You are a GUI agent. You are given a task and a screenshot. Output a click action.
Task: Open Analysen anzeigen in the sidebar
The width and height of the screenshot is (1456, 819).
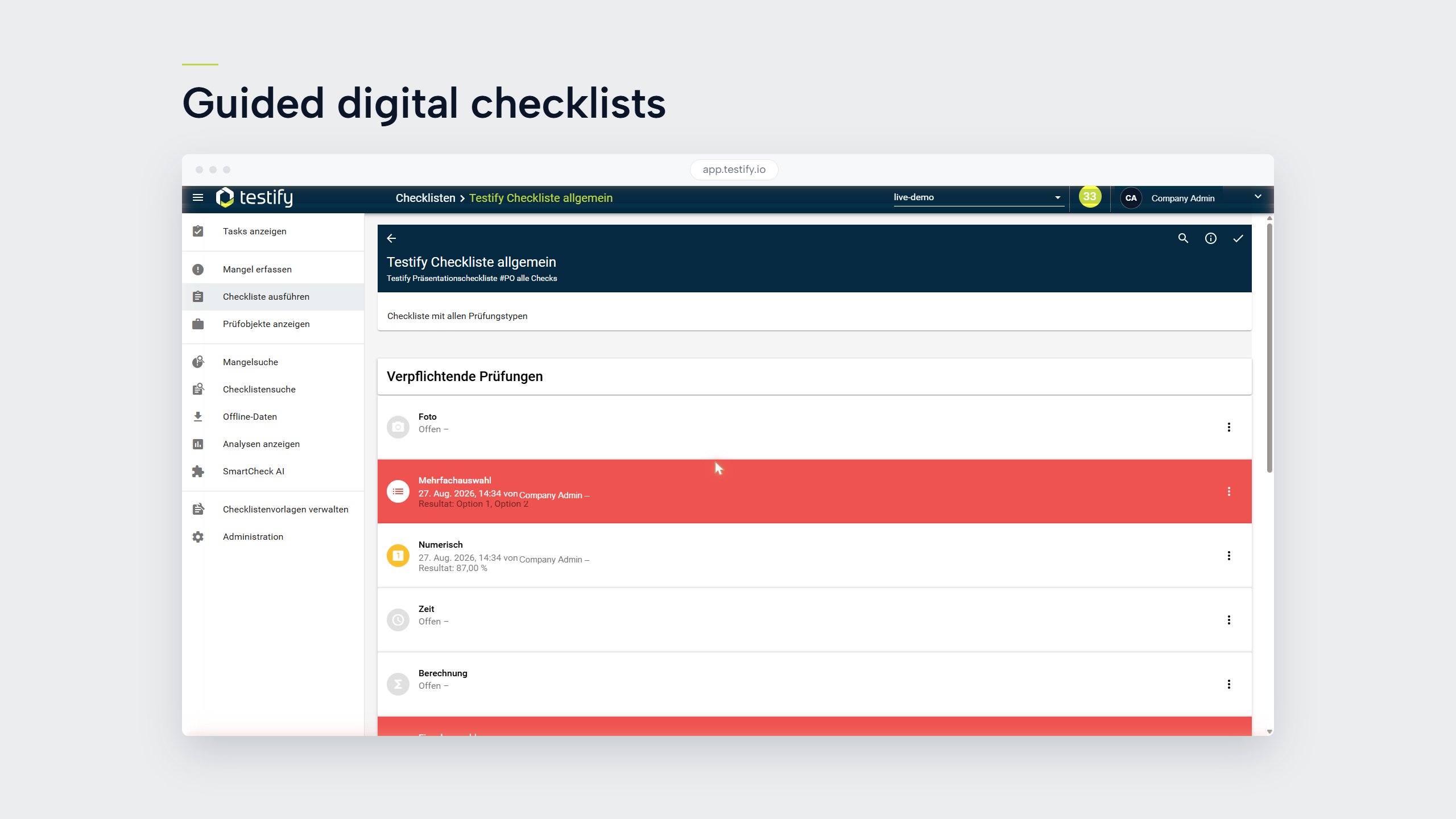coord(273,444)
